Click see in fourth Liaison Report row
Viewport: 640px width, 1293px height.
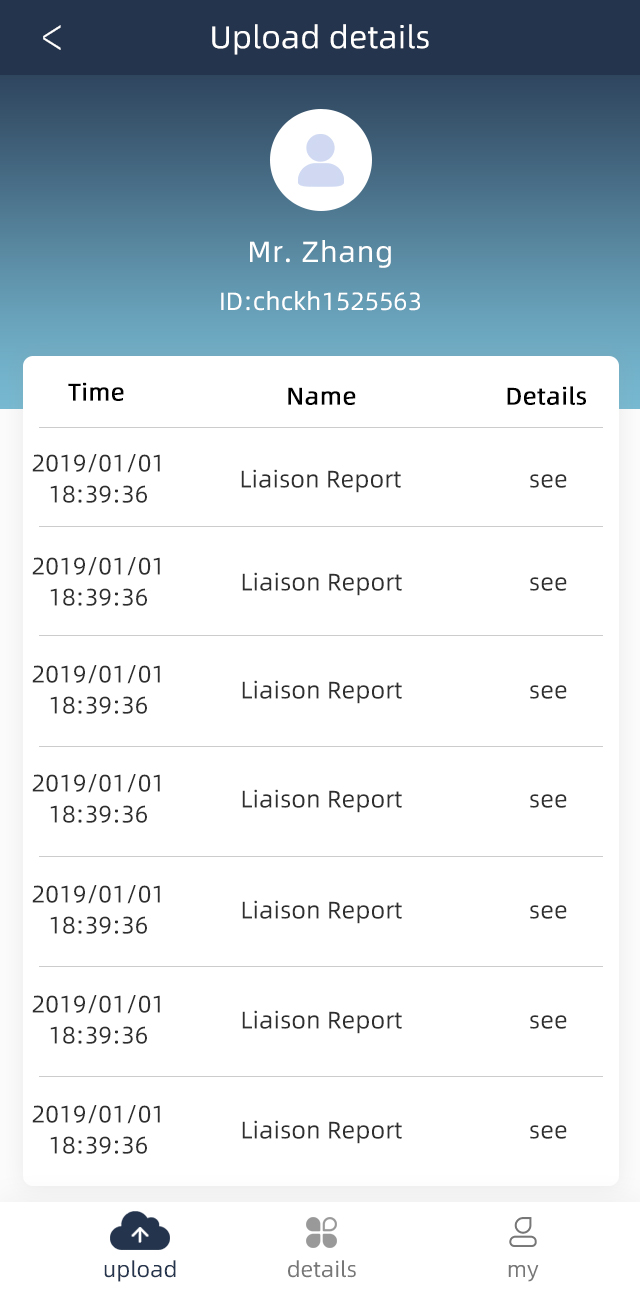tap(548, 799)
